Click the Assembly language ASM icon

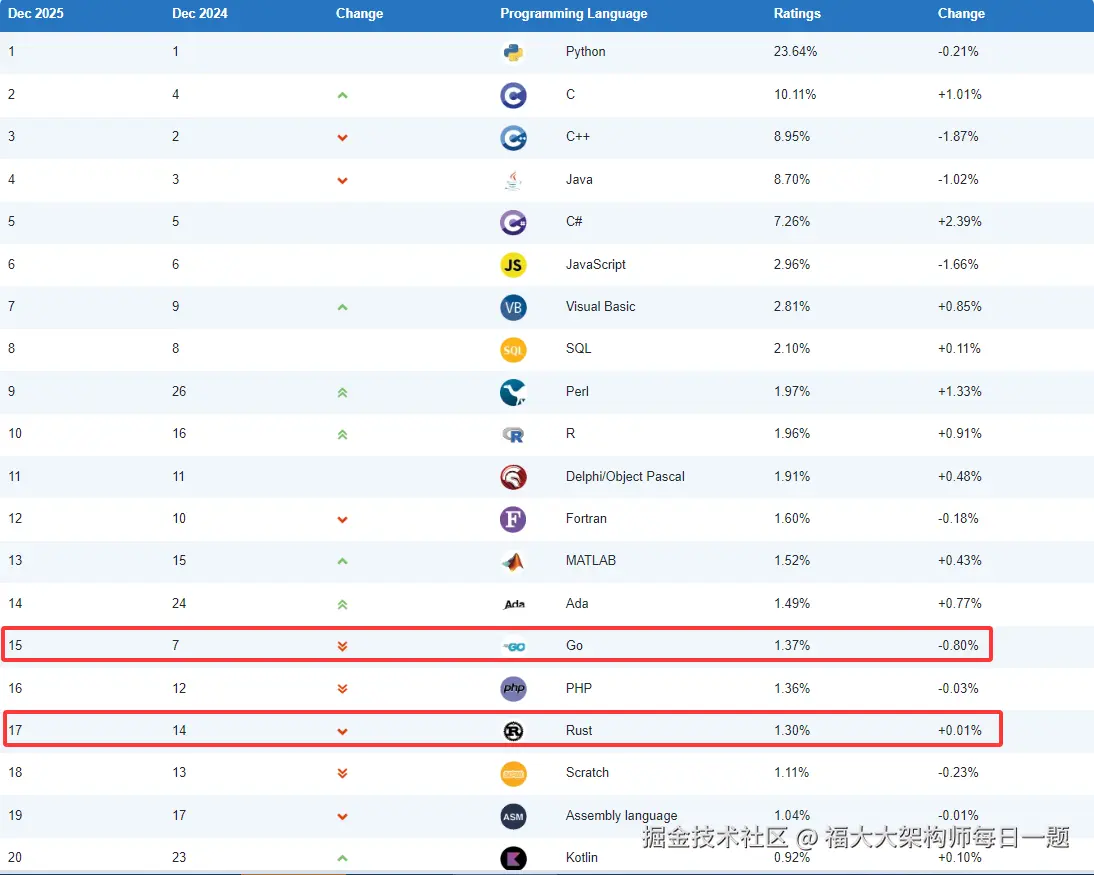(514, 816)
